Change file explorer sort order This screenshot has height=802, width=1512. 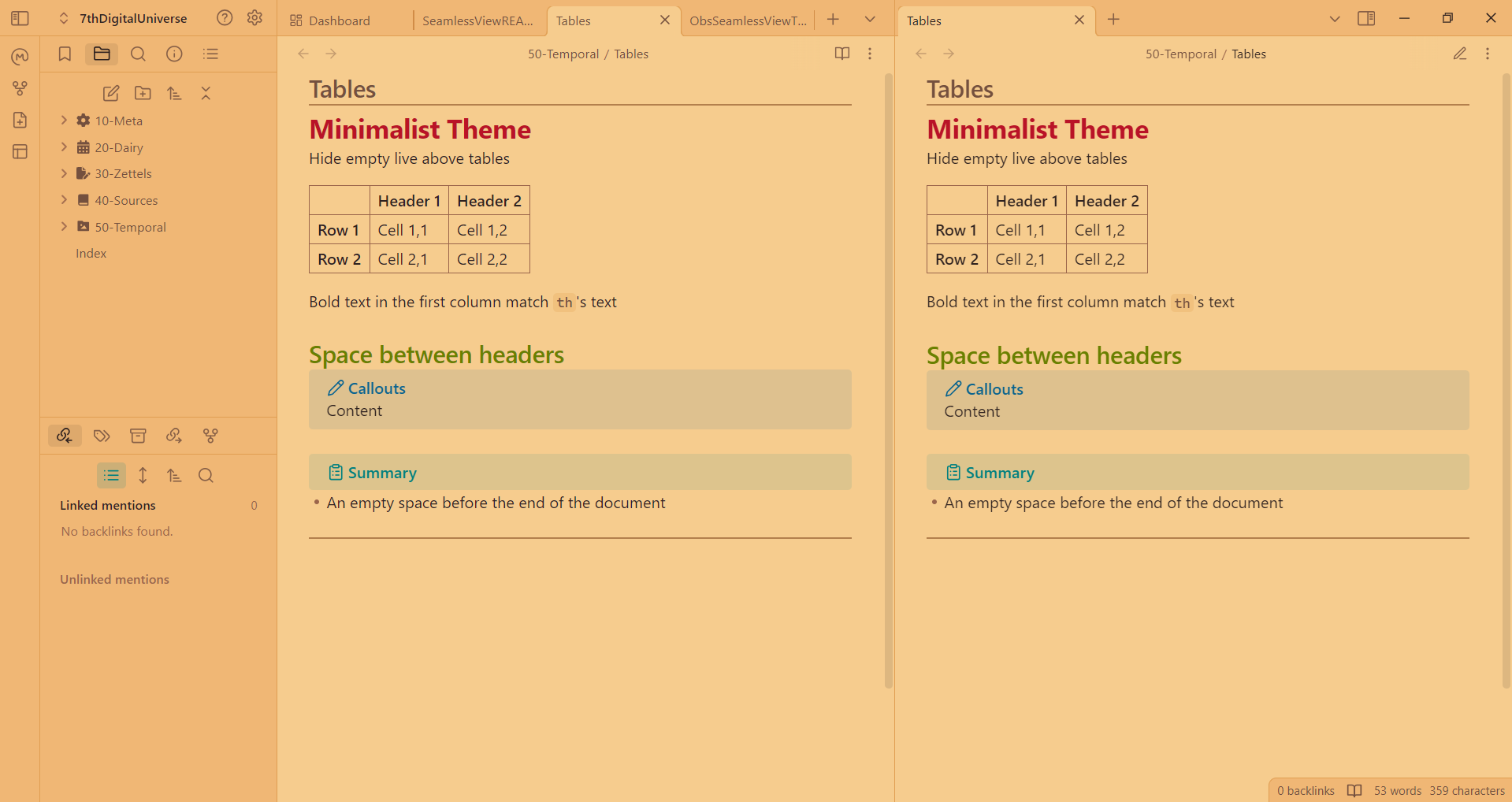[x=174, y=93]
